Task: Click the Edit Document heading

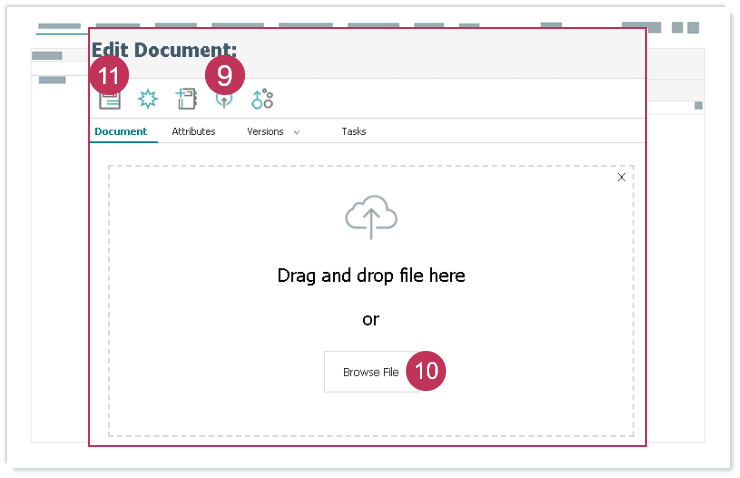Action: tap(164, 49)
